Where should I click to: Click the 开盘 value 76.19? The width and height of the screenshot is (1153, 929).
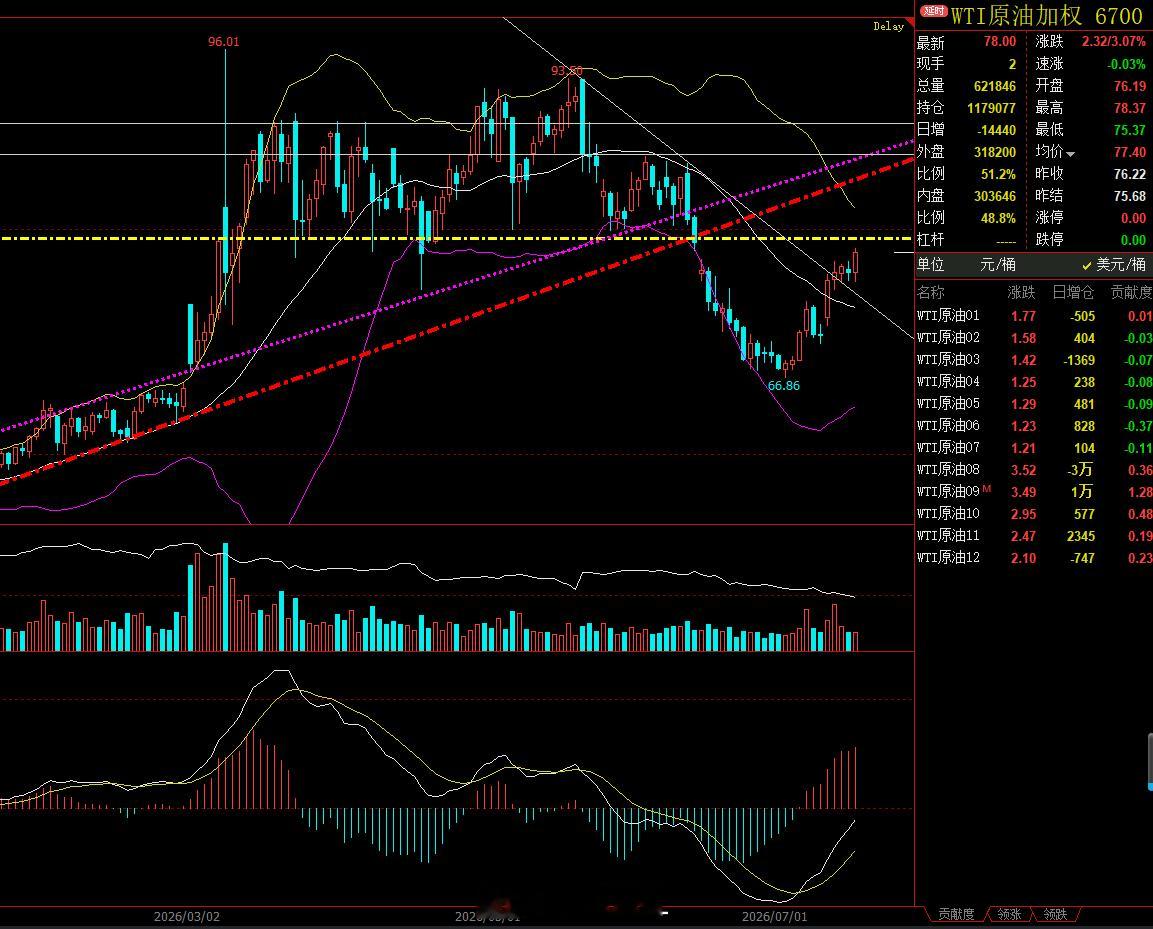[x=1129, y=86]
